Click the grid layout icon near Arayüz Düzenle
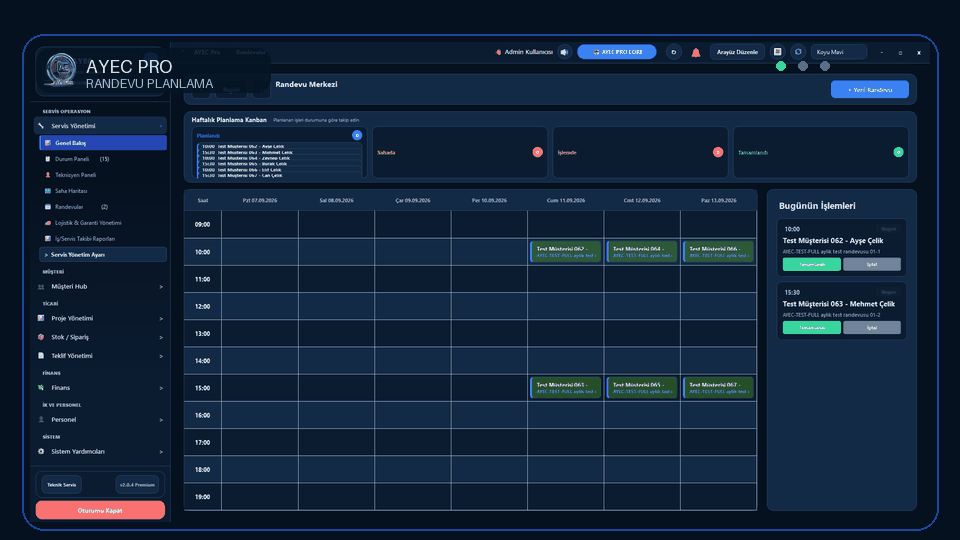This screenshot has height=540, width=960. 778,52
